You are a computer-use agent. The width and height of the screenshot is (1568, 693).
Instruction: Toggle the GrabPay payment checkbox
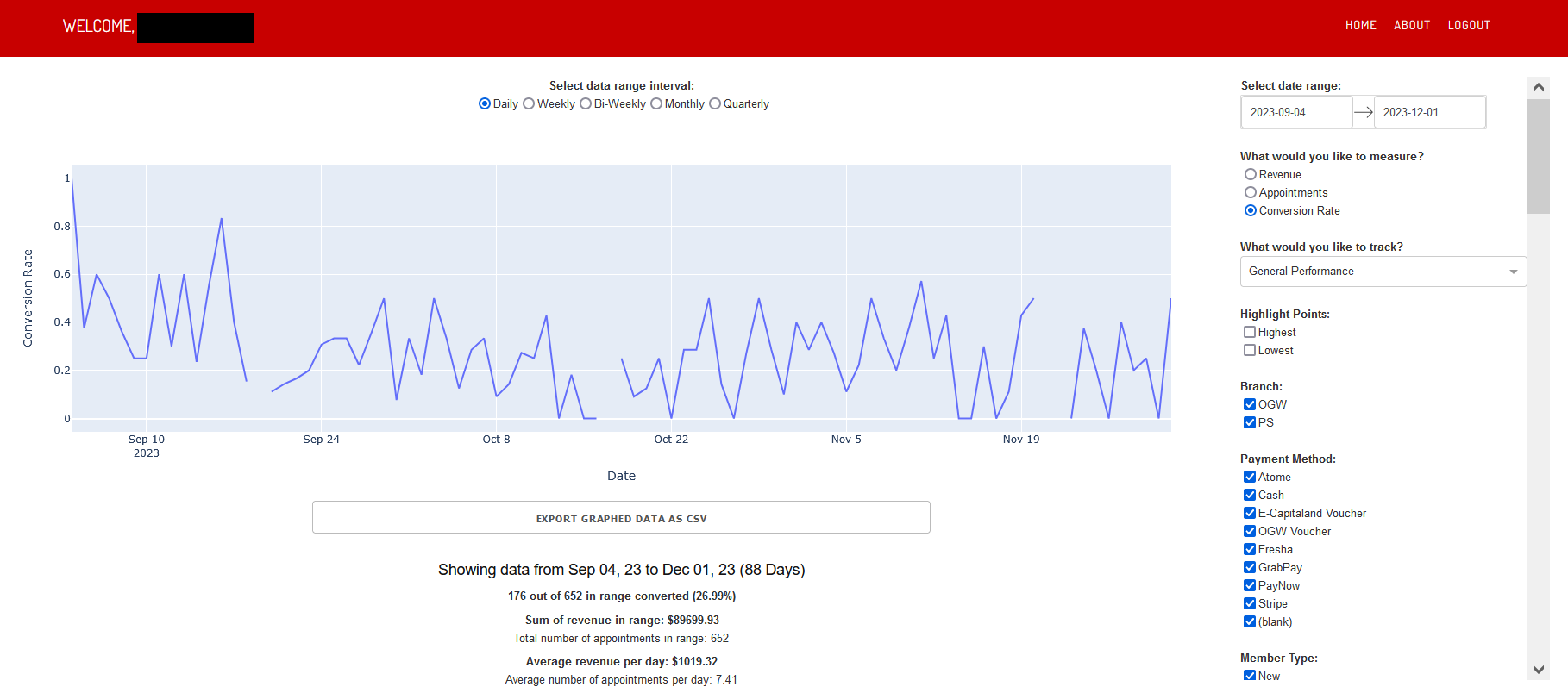1250,567
